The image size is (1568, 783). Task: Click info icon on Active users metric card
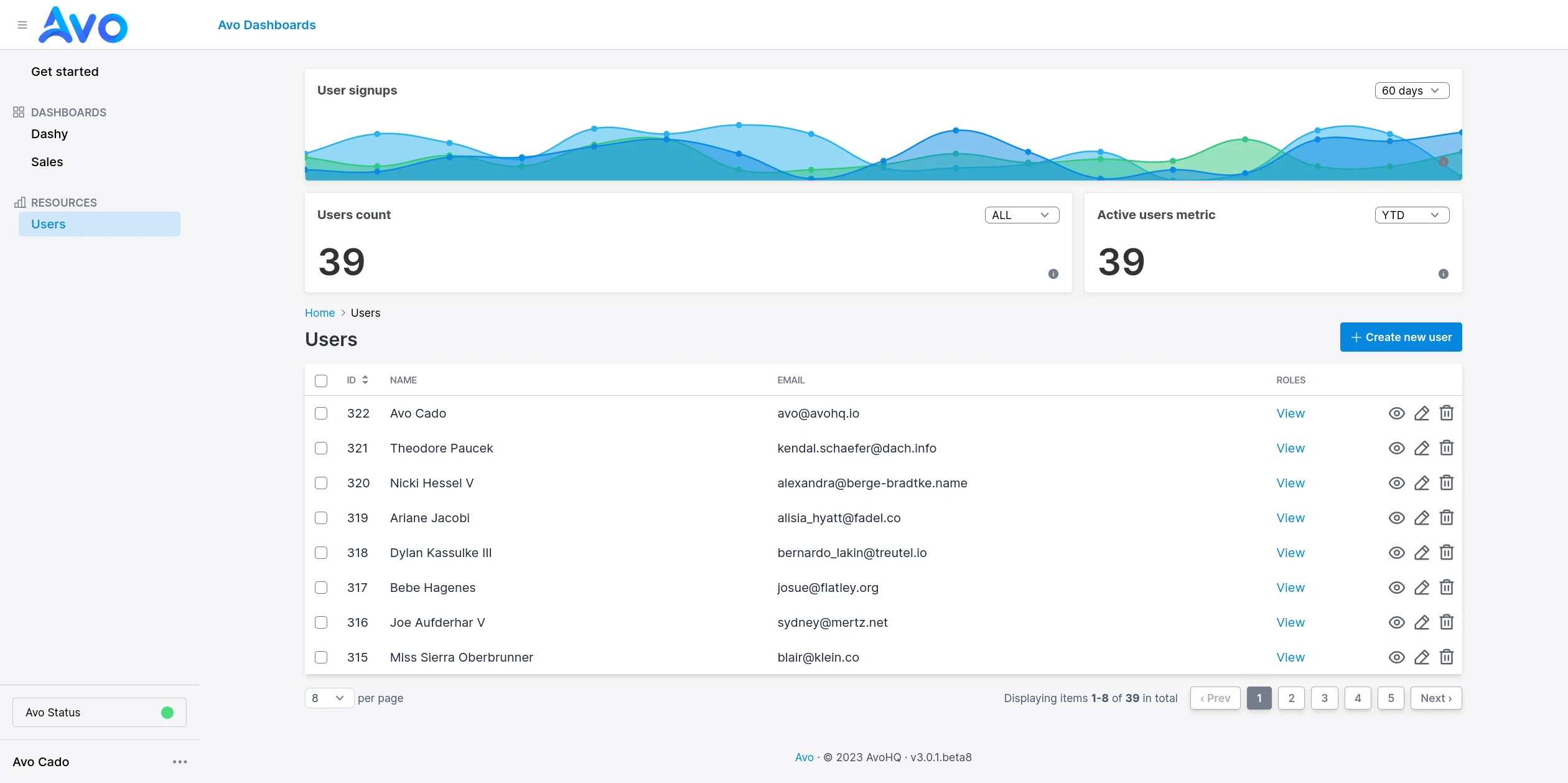(1444, 274)
